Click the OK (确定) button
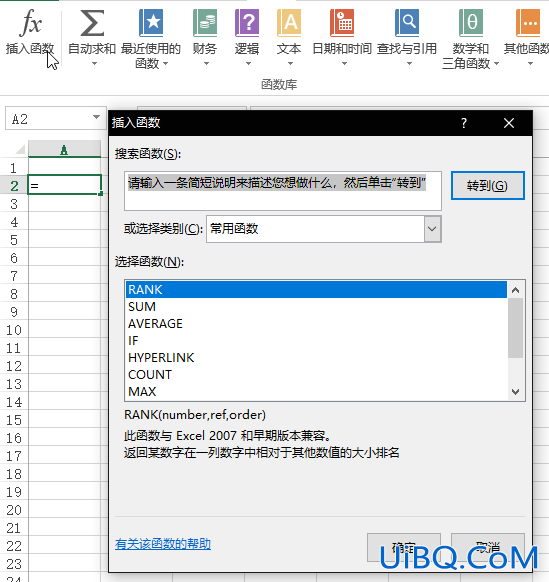549x582 pixels. click(403, 548)
